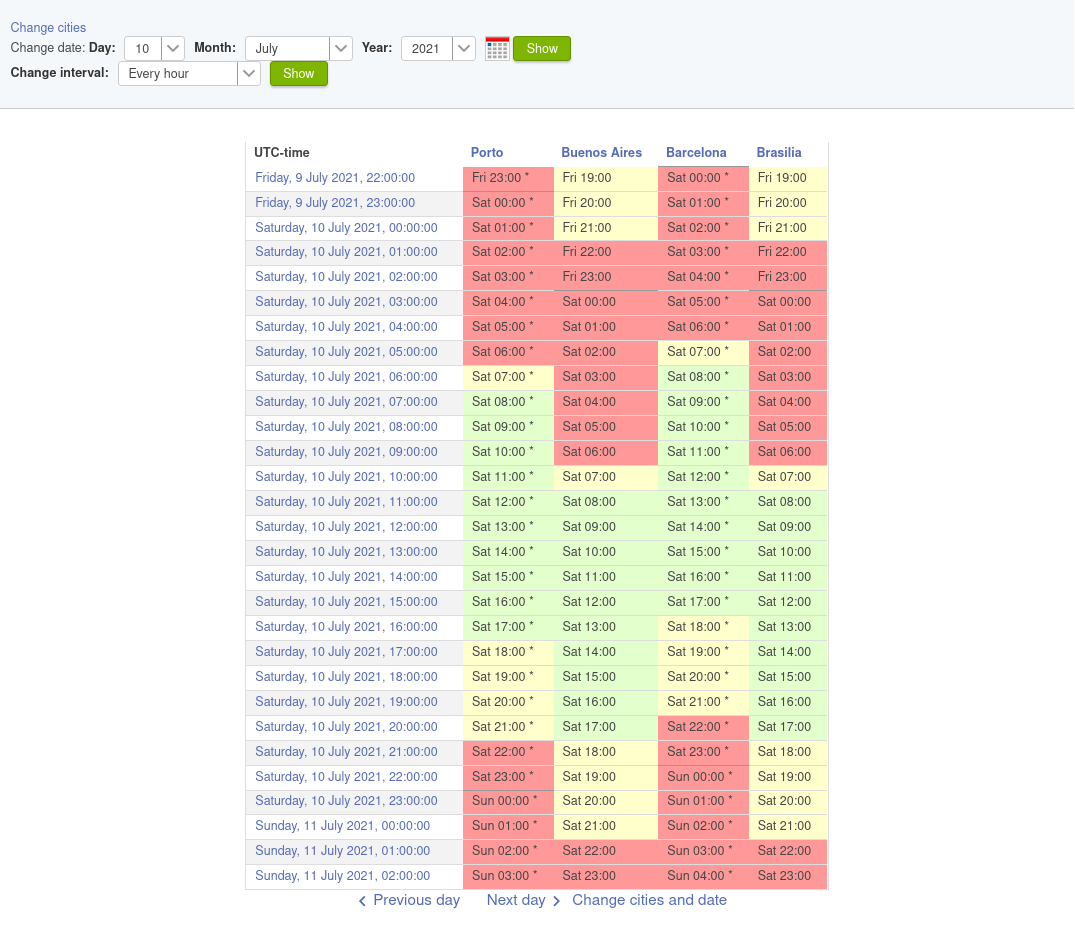Open the Change interval dropdown
This screenshot has width=1075, height=926.
point(249,73)
